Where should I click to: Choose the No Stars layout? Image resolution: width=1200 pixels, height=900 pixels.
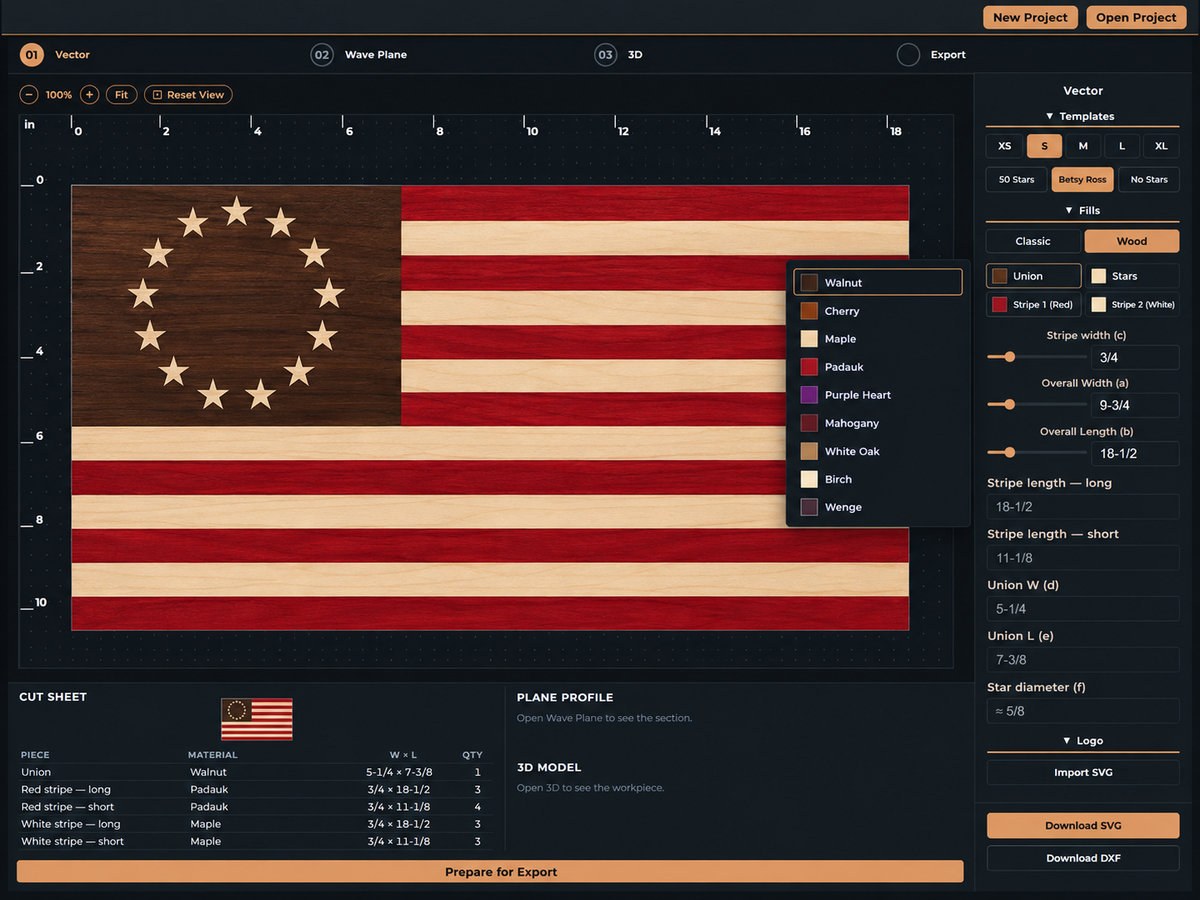coord(1149,180)
